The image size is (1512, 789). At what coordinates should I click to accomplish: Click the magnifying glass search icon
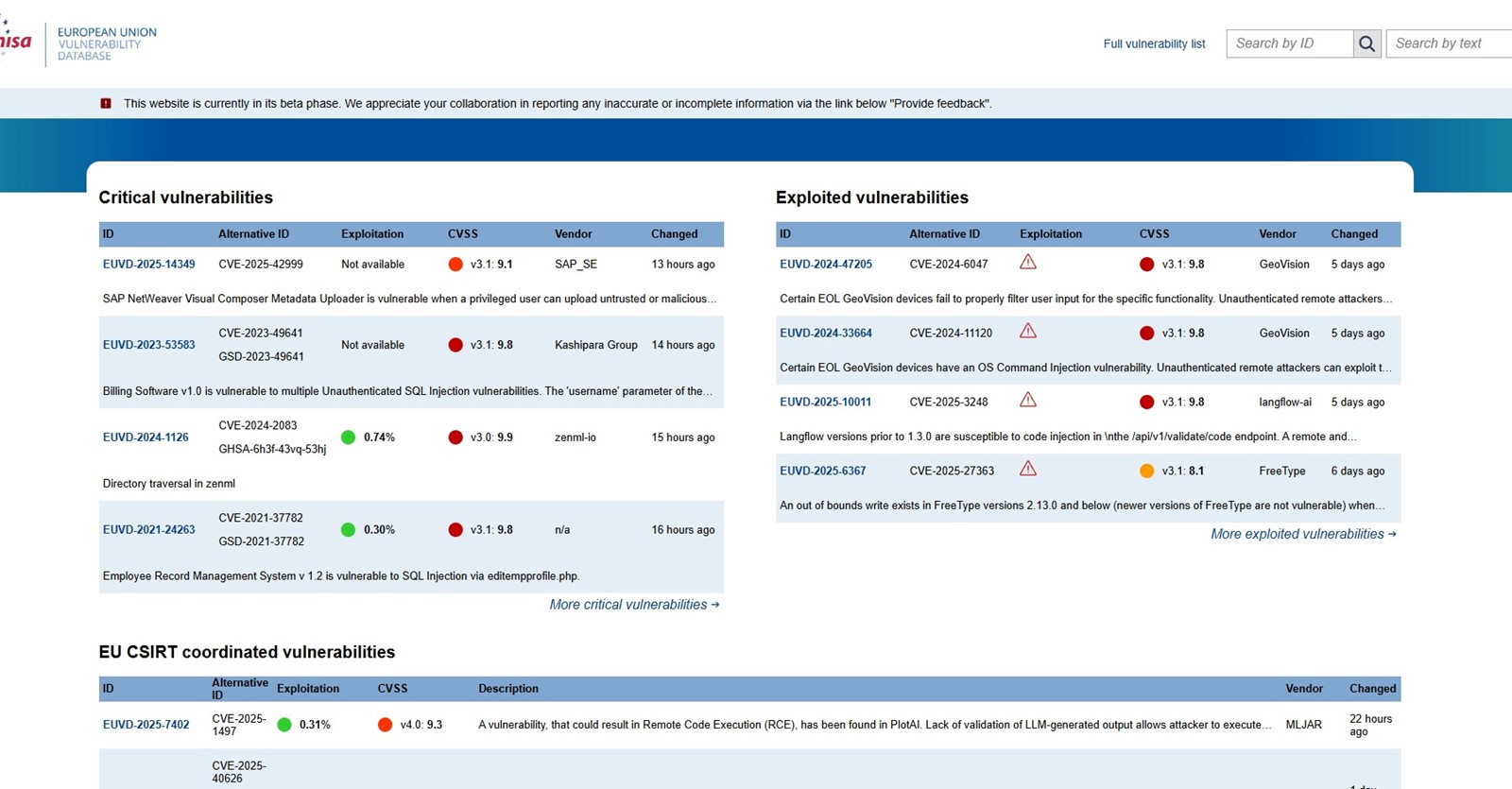[x=1366, y=43]
